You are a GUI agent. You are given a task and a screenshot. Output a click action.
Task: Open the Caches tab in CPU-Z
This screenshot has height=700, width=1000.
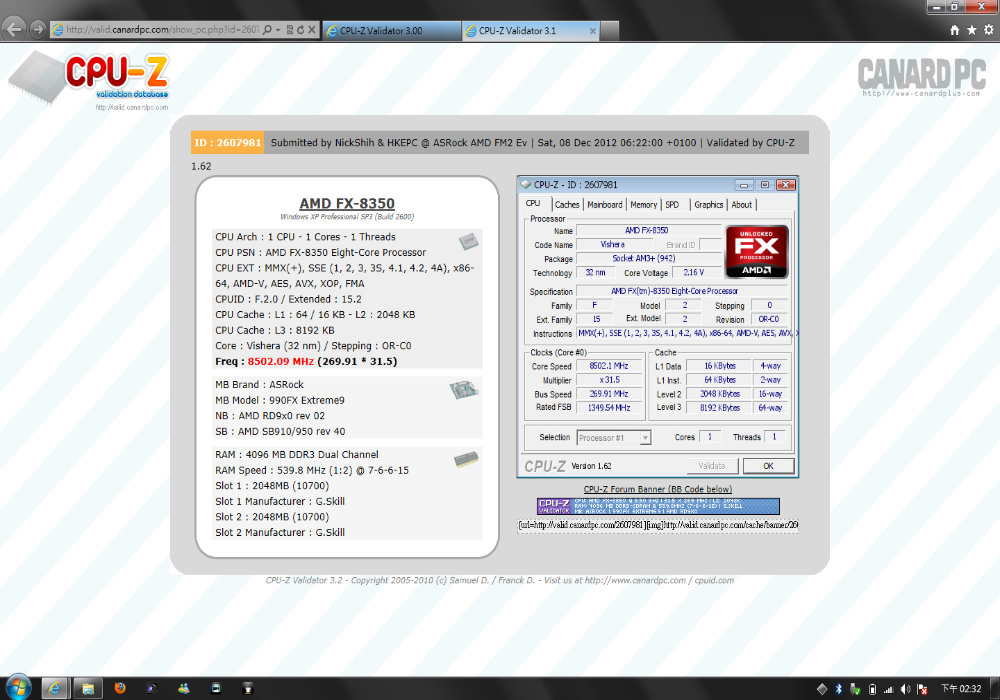566,205
